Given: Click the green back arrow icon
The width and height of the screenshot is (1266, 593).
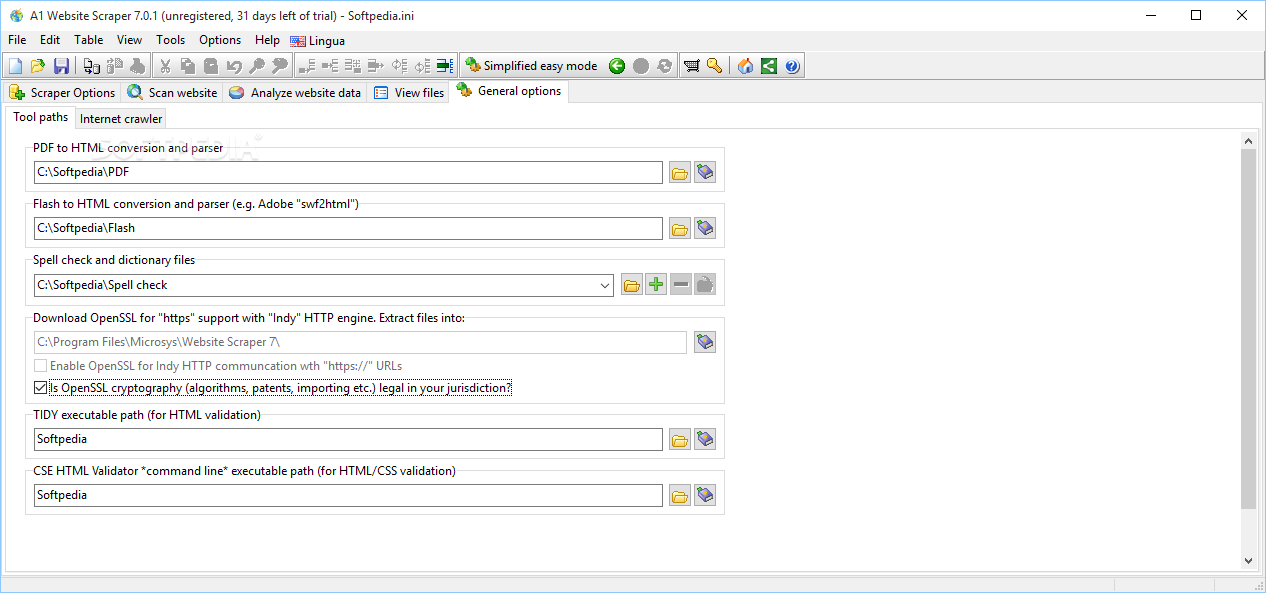Looking at the screenshot, I should point(617,66).
